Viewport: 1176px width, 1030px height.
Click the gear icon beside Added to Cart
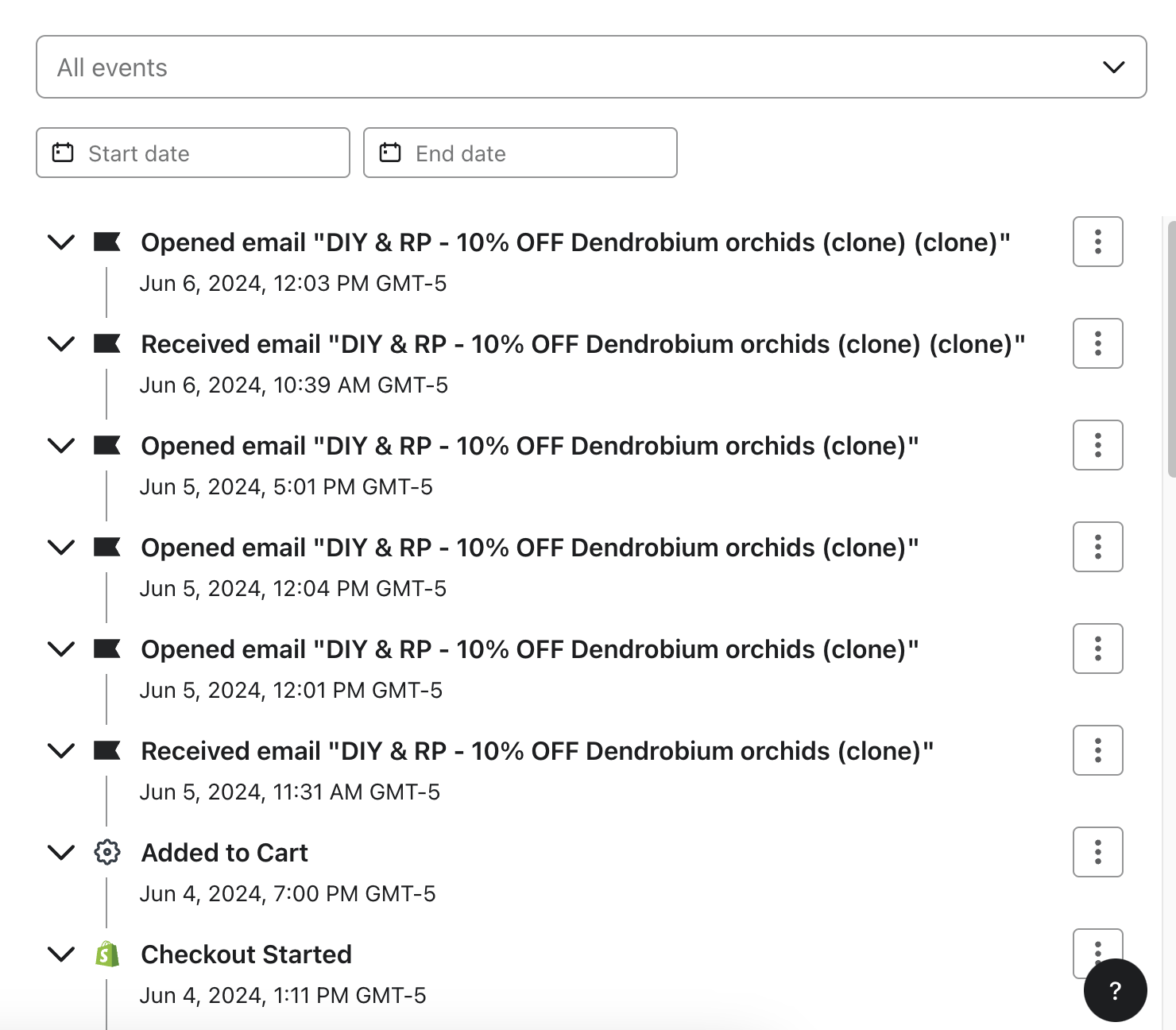click(107, 852)
